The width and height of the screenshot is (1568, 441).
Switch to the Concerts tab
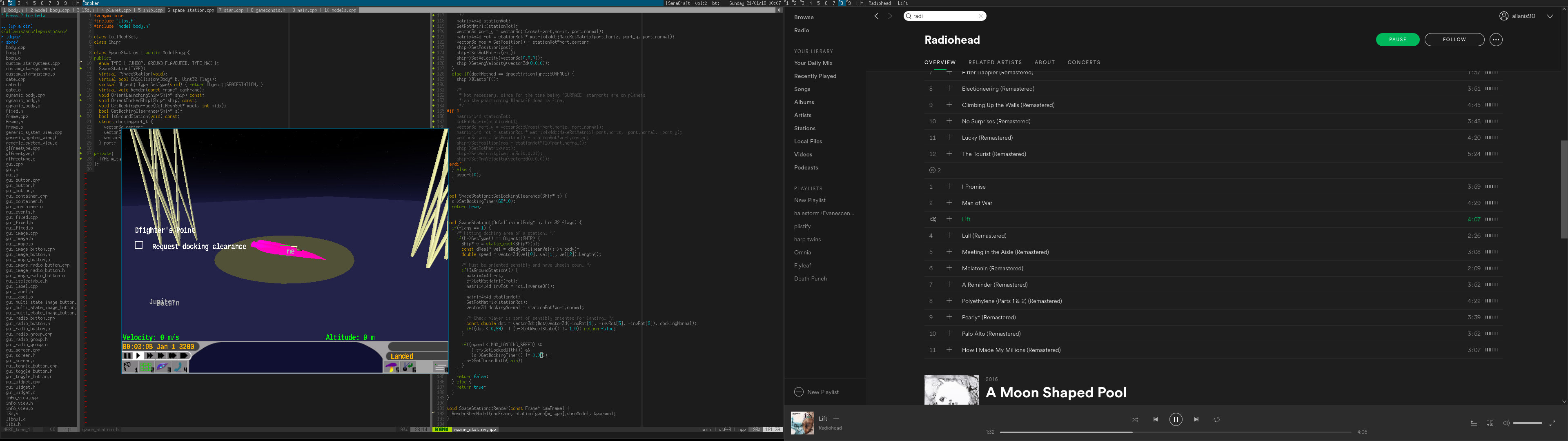pos(1083,62)
